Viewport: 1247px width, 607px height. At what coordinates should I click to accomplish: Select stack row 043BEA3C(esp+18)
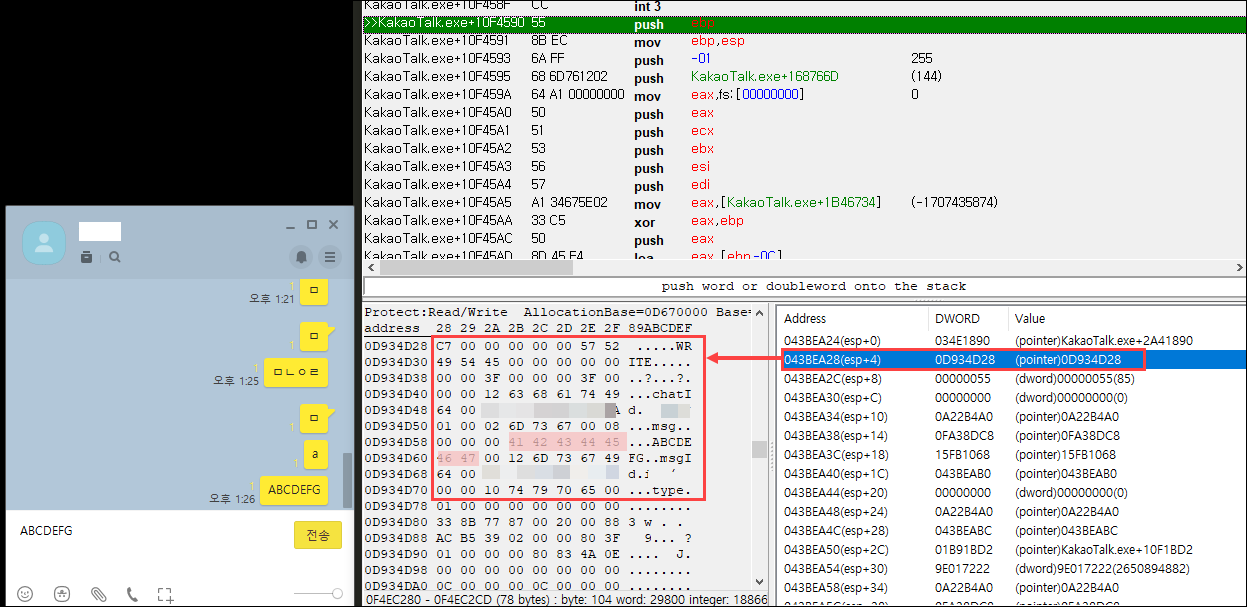pos(1012,454)
